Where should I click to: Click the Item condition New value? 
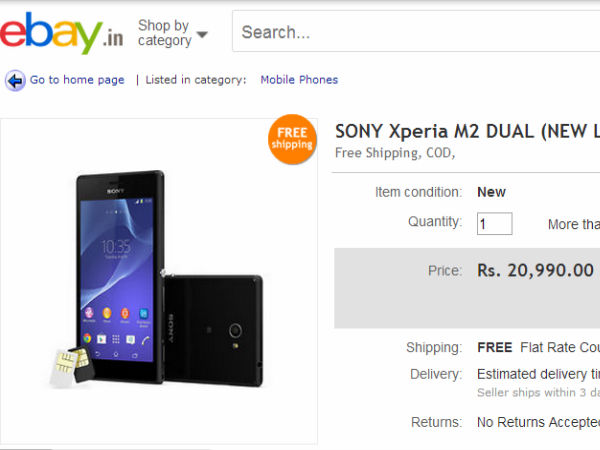coord(491,192)
